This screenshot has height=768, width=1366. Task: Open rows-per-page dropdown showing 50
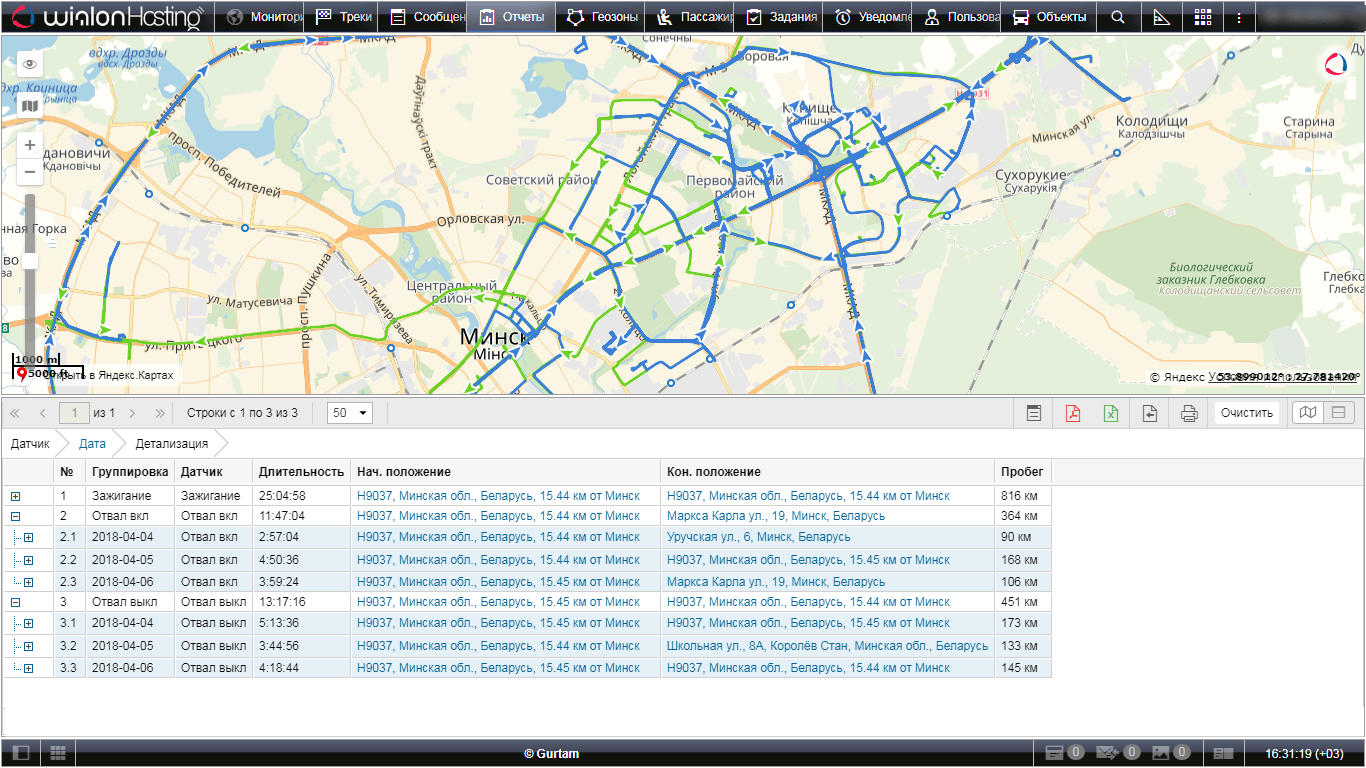pos(350,413)
